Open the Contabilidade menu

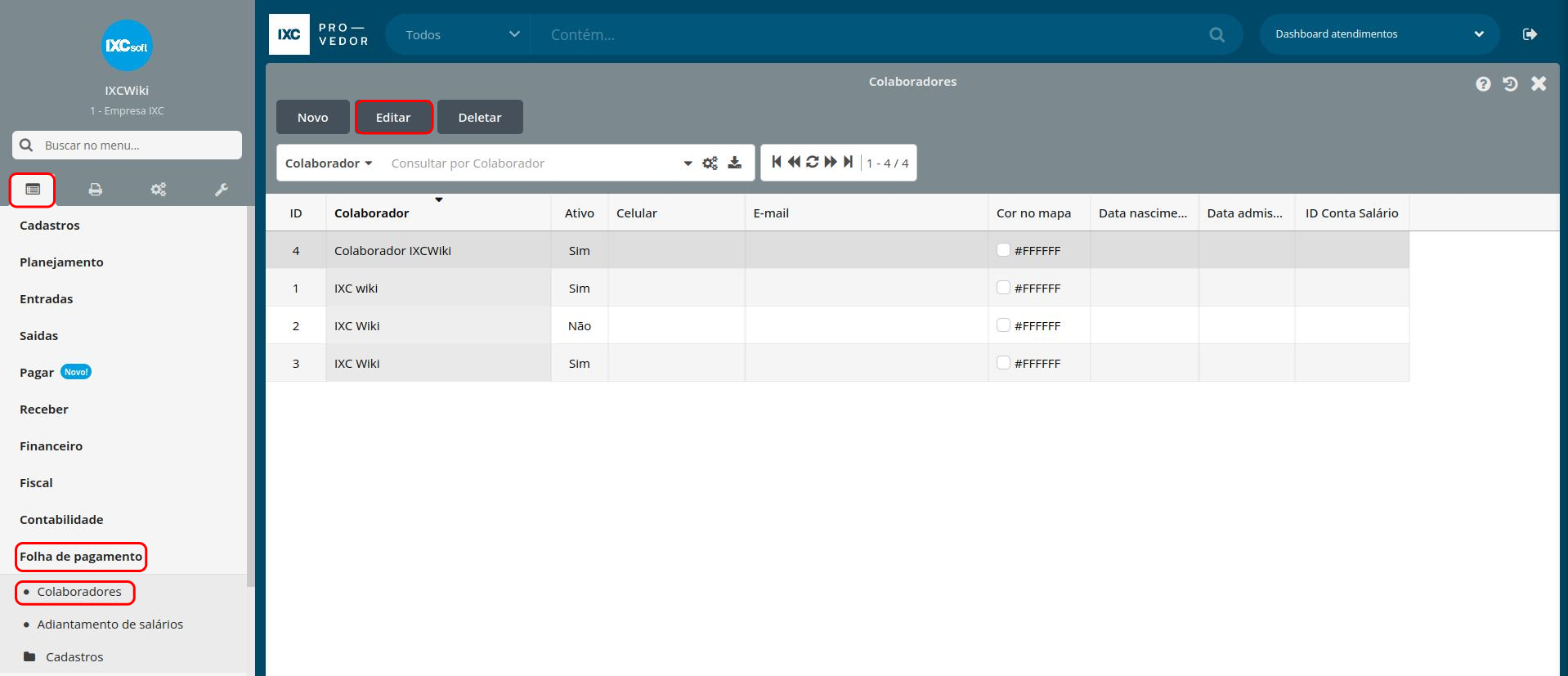pos(61,520)
